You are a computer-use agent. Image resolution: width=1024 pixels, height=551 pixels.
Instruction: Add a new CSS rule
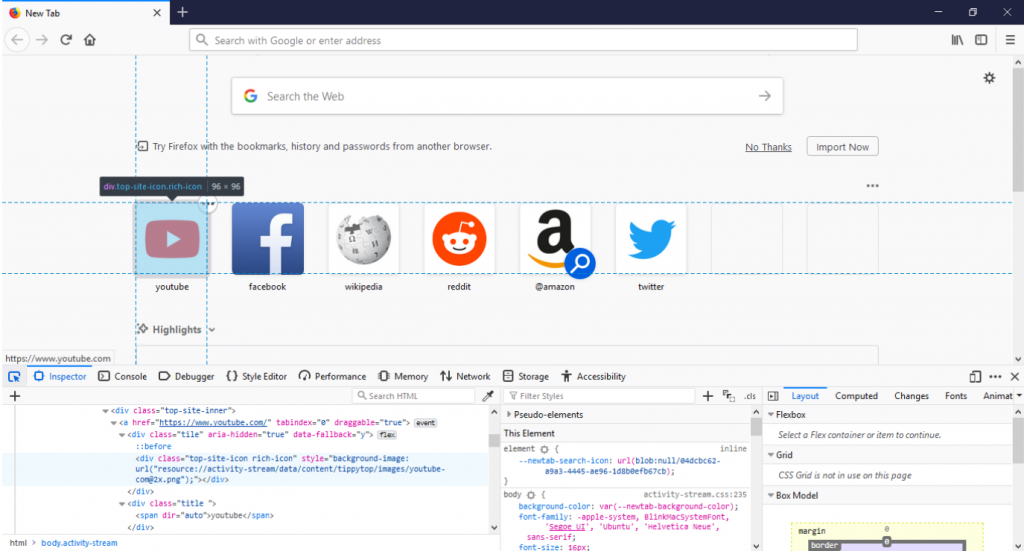[x=707, y=396]
